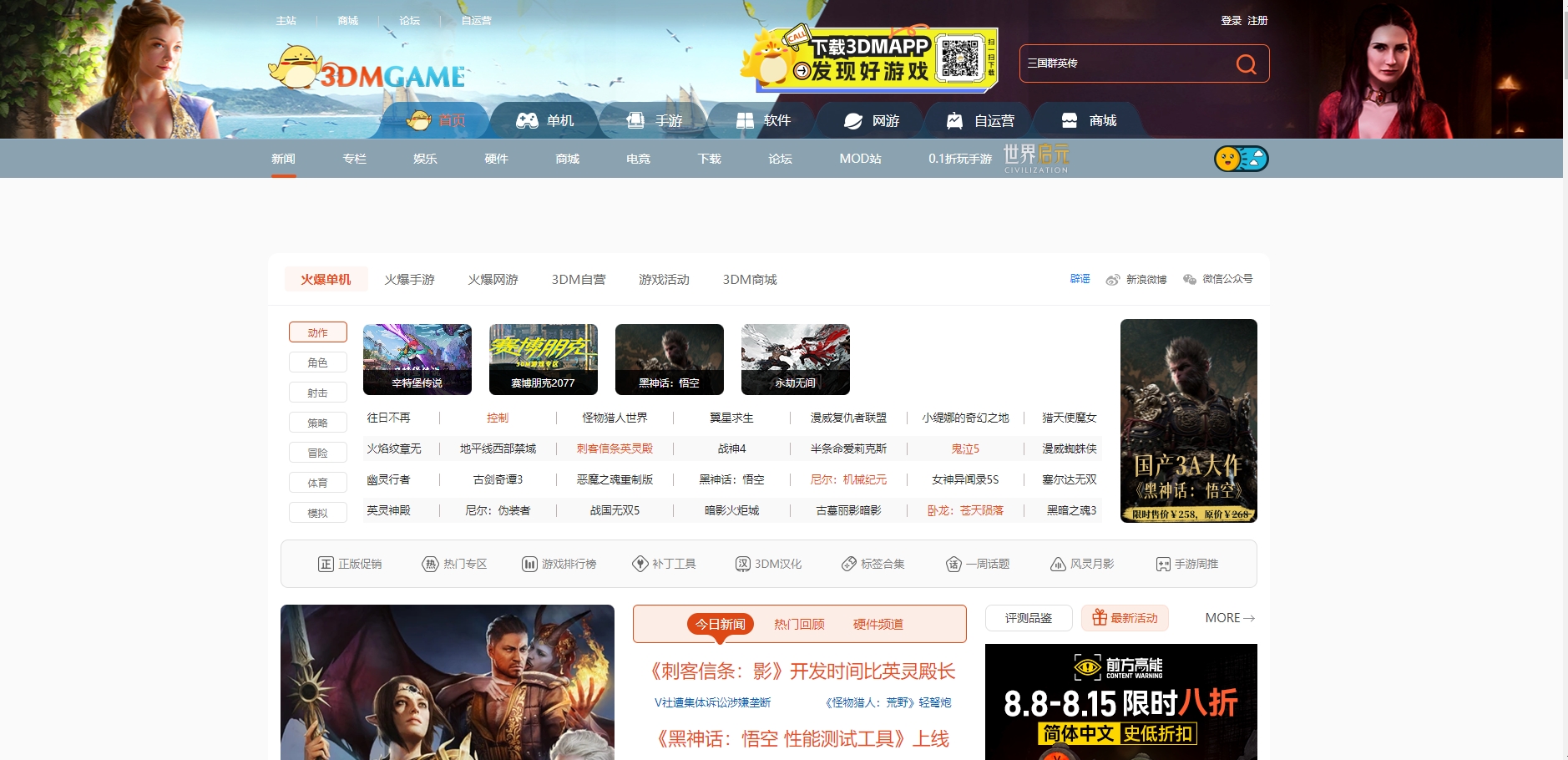Open 辛特堡传说 game thumbnail
The width and height of the screenshot is (1568, 760).
point(417,359)
